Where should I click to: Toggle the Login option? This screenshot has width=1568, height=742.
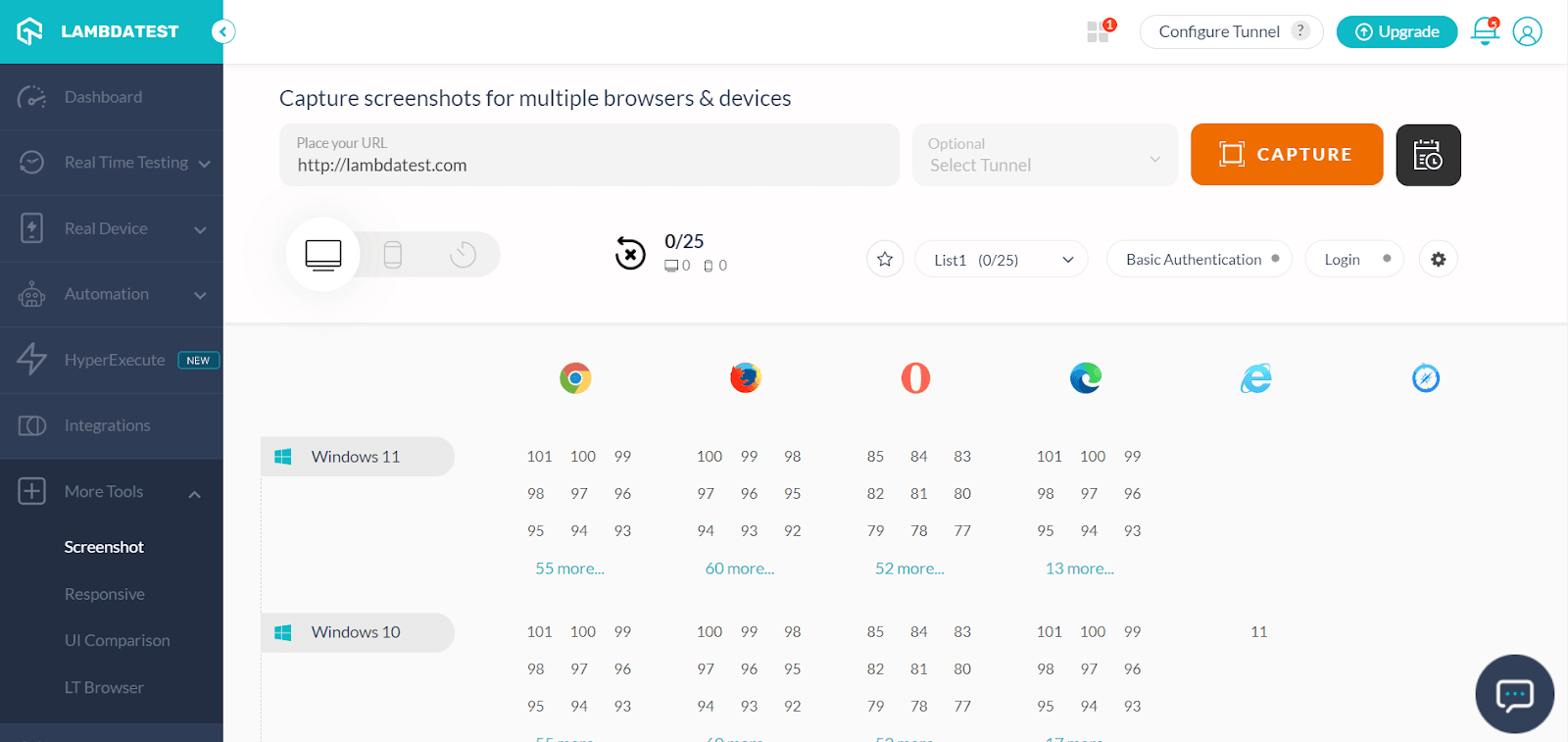(x=1354, y=259)
